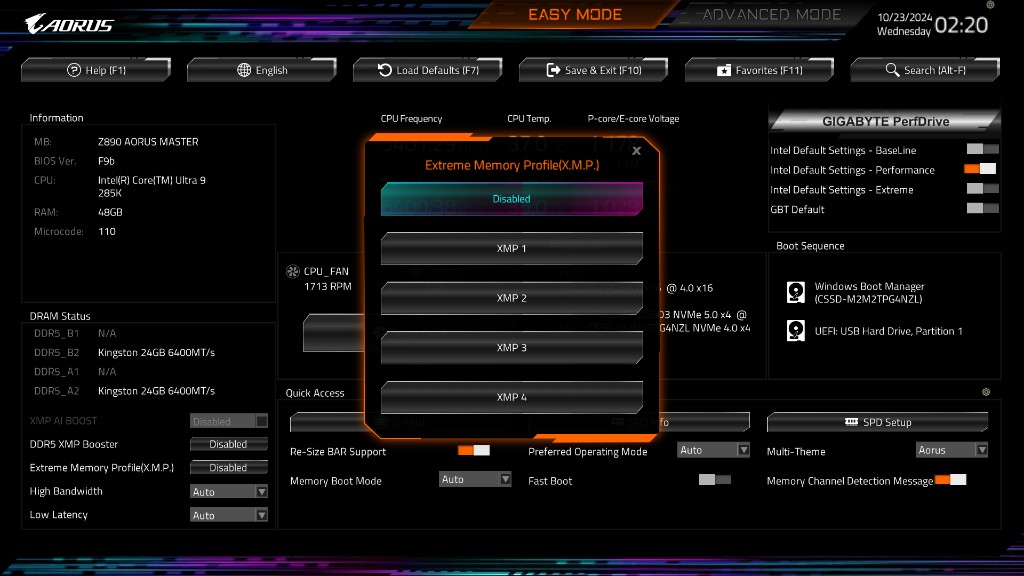Click the gear icon above the clock

click(990, 5)
